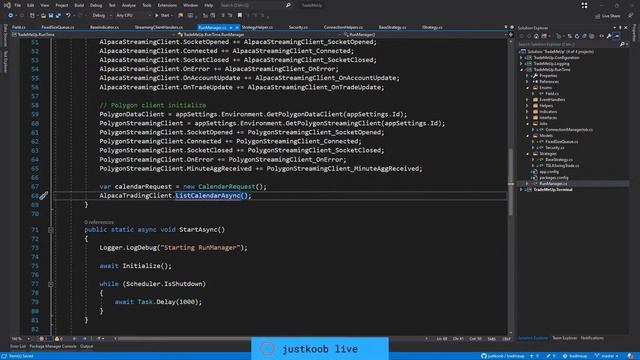Collapse the Enums folder
Image resolution: width=640 pixels, height=360 pixels.
[x=527, y=88]
